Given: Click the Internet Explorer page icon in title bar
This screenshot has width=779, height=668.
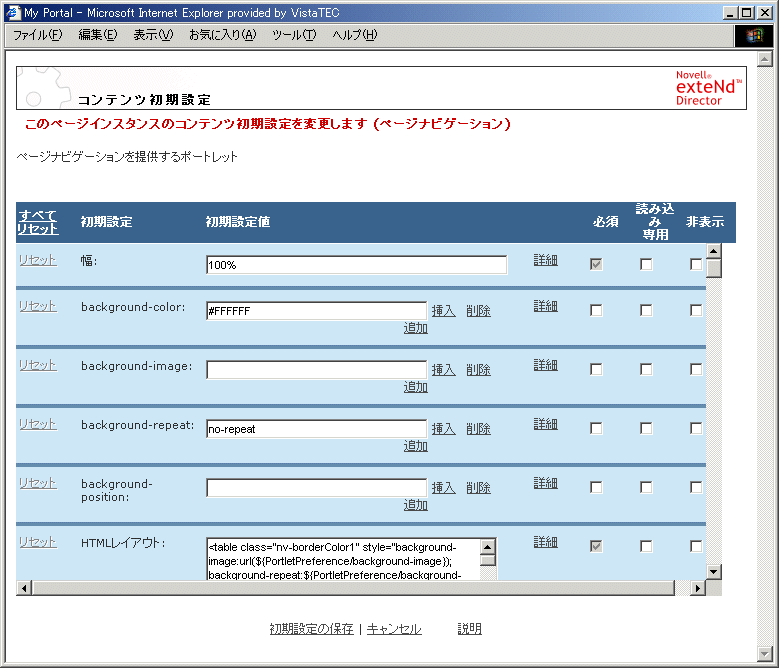Looking at the screenshot, I should (12, 12).
